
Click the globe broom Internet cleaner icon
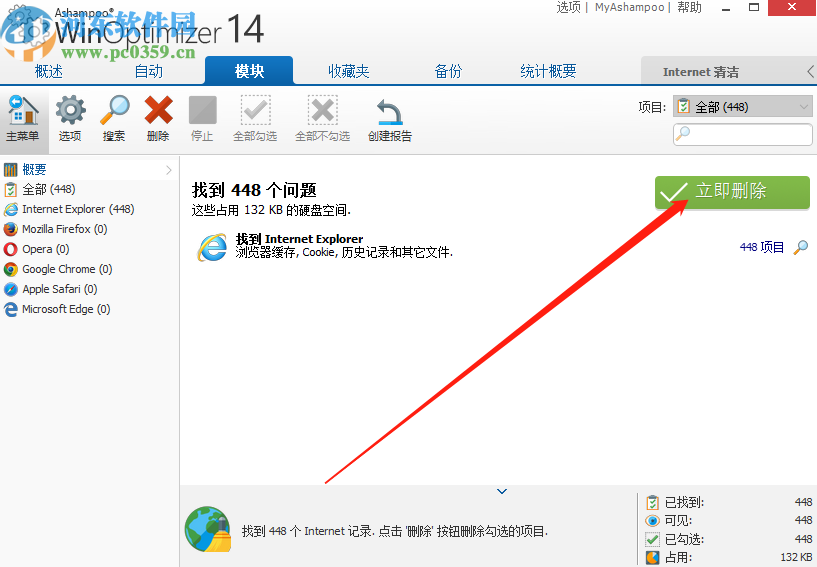pyautogui.click(x=208, y=529)
